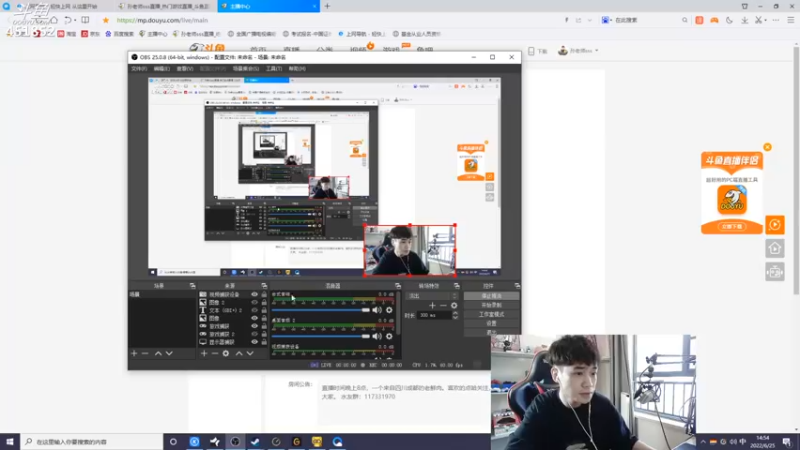800x450 pixels.
Task: Mute the second mixer audio channel
Action: [x=377, y=336]
